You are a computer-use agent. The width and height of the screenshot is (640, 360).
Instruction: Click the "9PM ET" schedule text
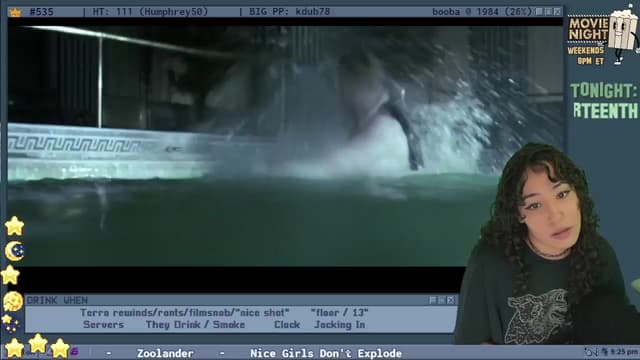pyautogui.click(x=590, y=61)
